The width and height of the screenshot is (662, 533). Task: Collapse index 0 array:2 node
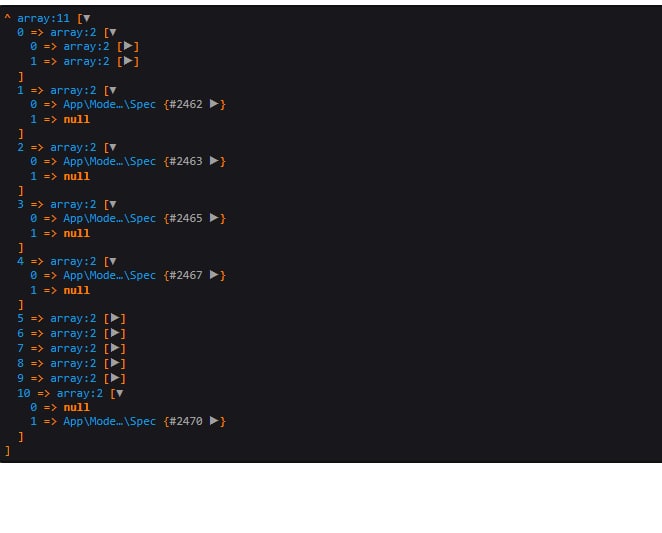(113, 33)
